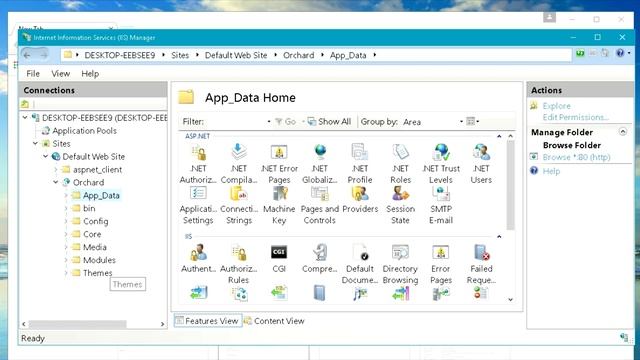Expand the aspnet_client folder node

56,169
